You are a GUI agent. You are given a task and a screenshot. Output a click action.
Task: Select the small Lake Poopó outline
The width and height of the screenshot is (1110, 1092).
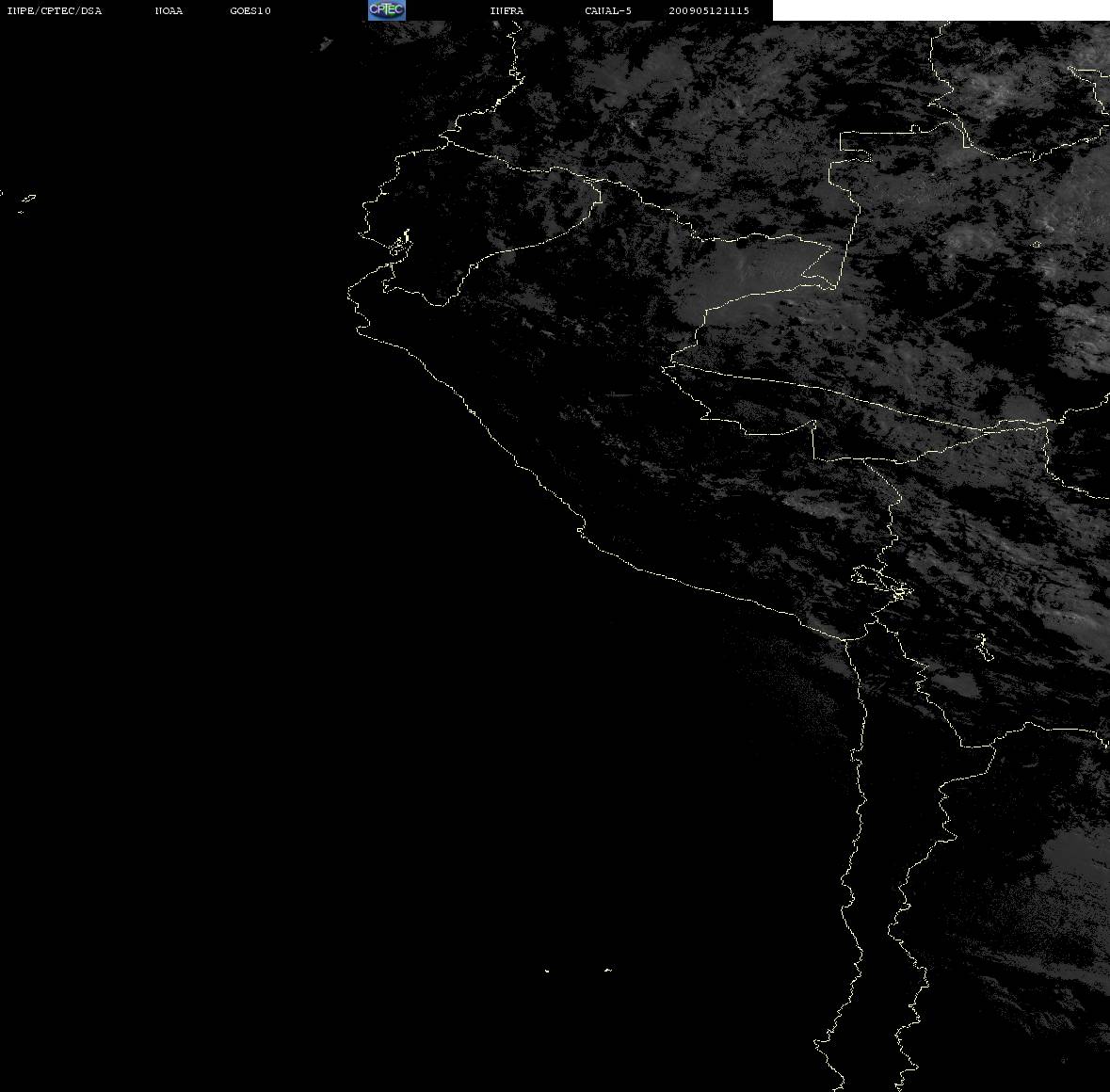pos(983,646)
